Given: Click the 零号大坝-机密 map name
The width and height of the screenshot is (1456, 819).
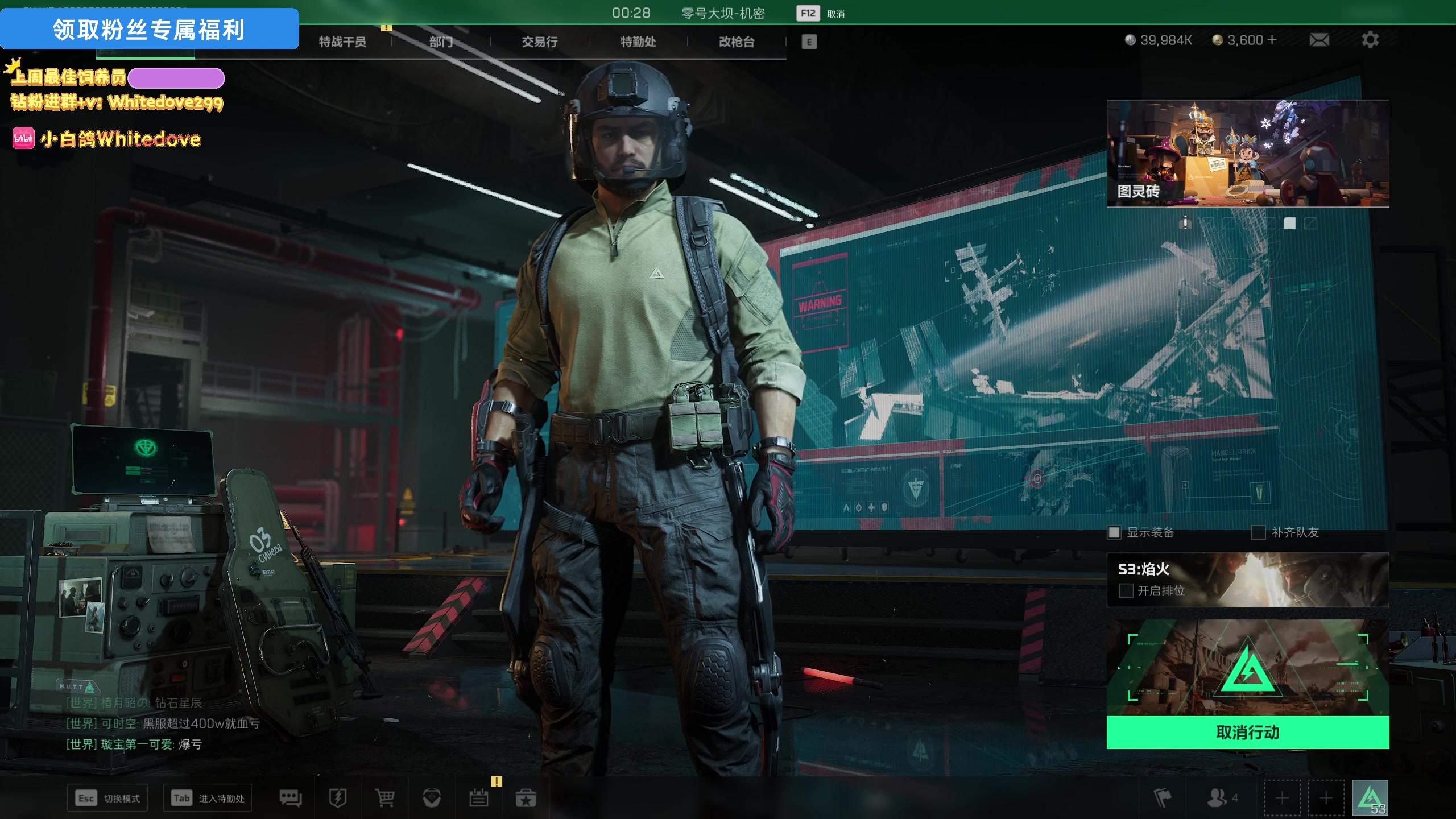Looking at the screenshot, I should (723, 13).
